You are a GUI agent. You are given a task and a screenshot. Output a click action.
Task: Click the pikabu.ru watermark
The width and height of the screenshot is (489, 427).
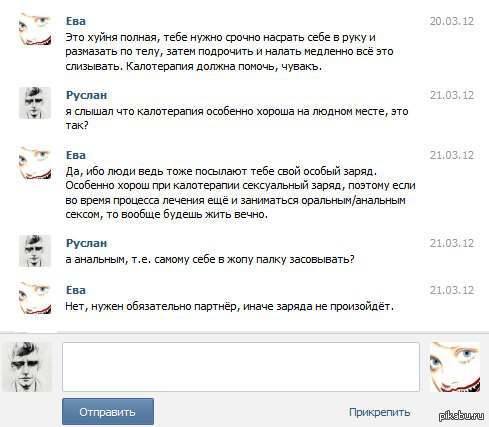[x=461, y=415]
